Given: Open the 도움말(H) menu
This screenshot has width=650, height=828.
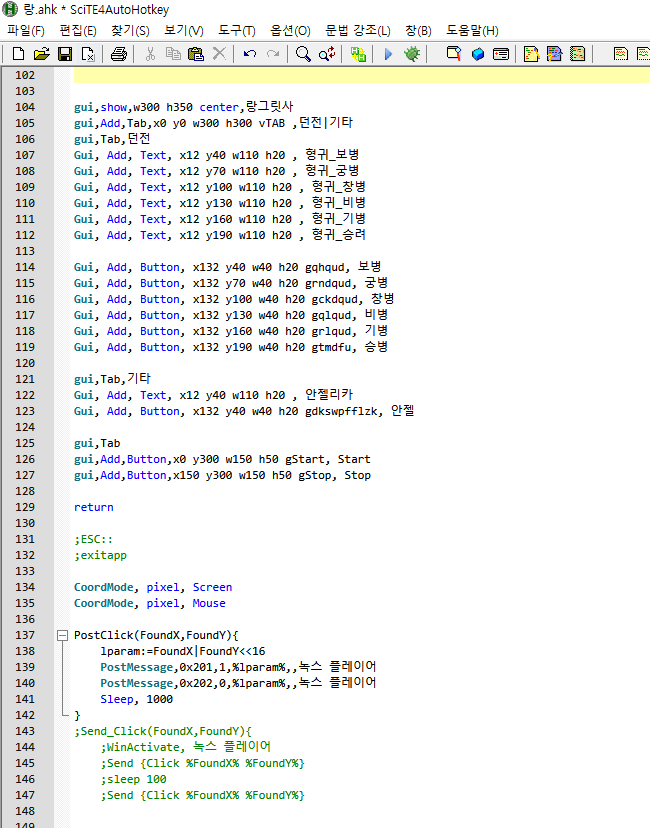Looking at the screenshot, I should 472,31.
